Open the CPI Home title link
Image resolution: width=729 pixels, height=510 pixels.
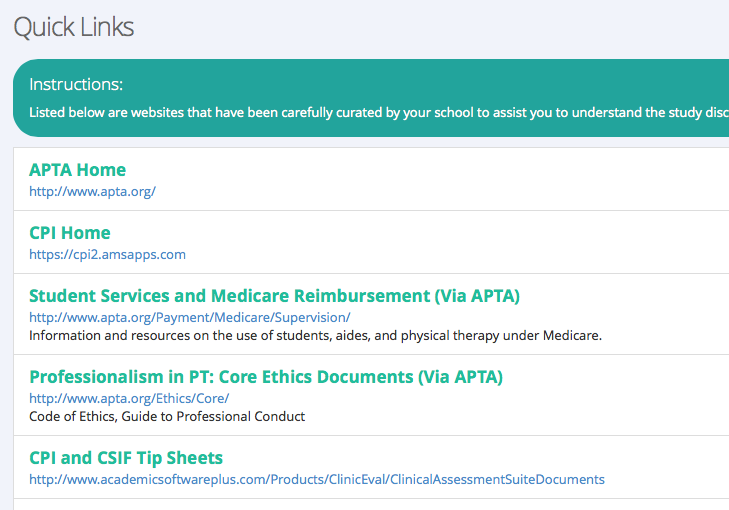(x=70, y=233)
